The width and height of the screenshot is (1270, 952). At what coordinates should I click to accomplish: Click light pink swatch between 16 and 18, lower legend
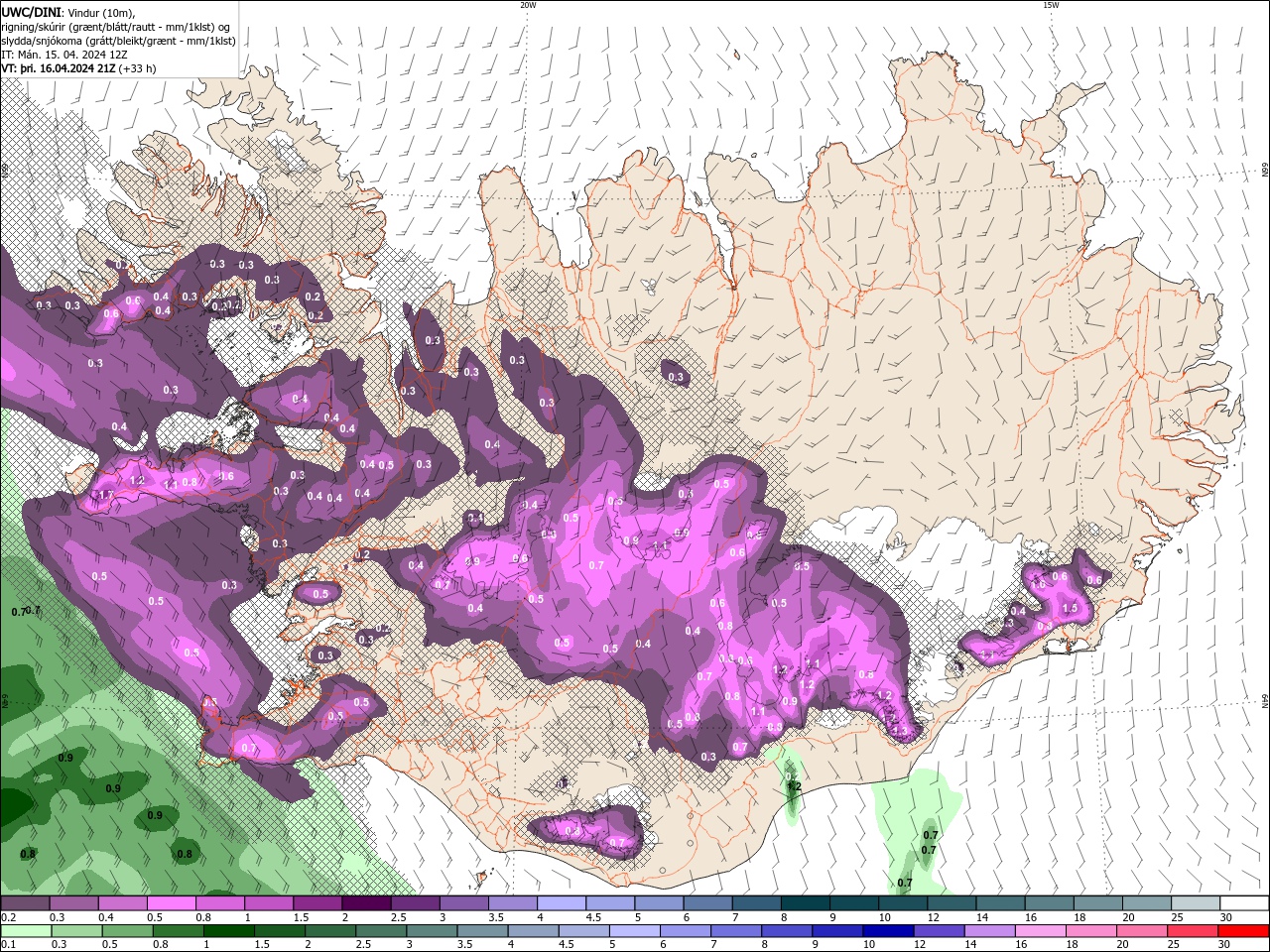coord(1040,931)
